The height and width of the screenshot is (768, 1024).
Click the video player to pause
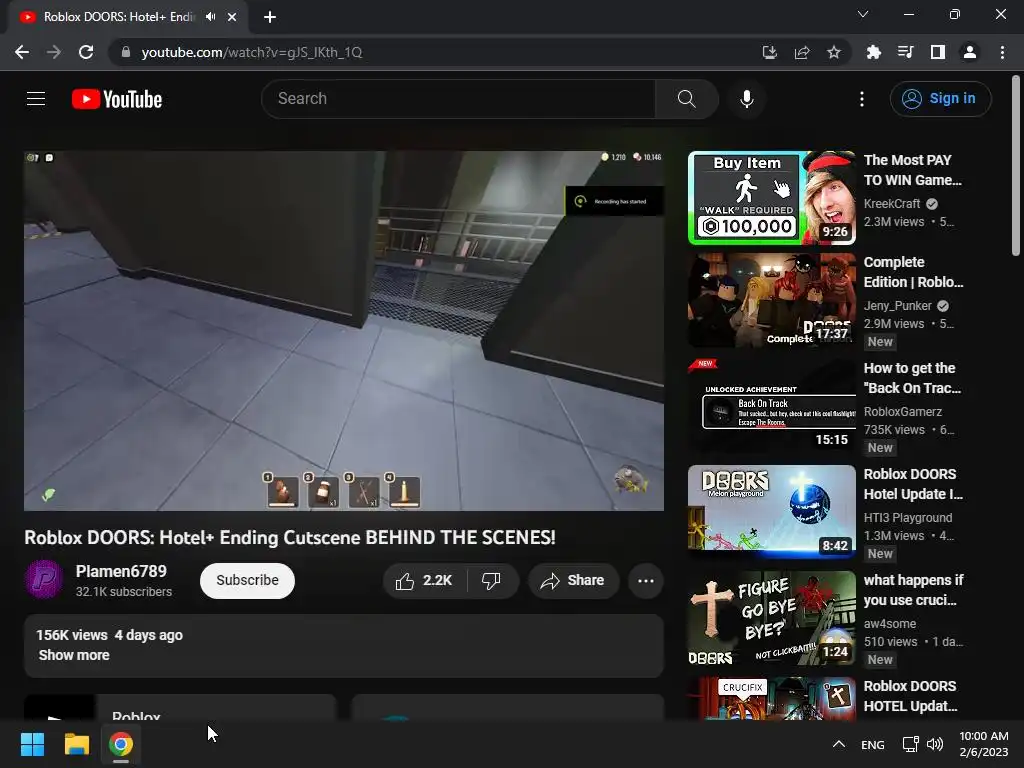coord(344,330)
